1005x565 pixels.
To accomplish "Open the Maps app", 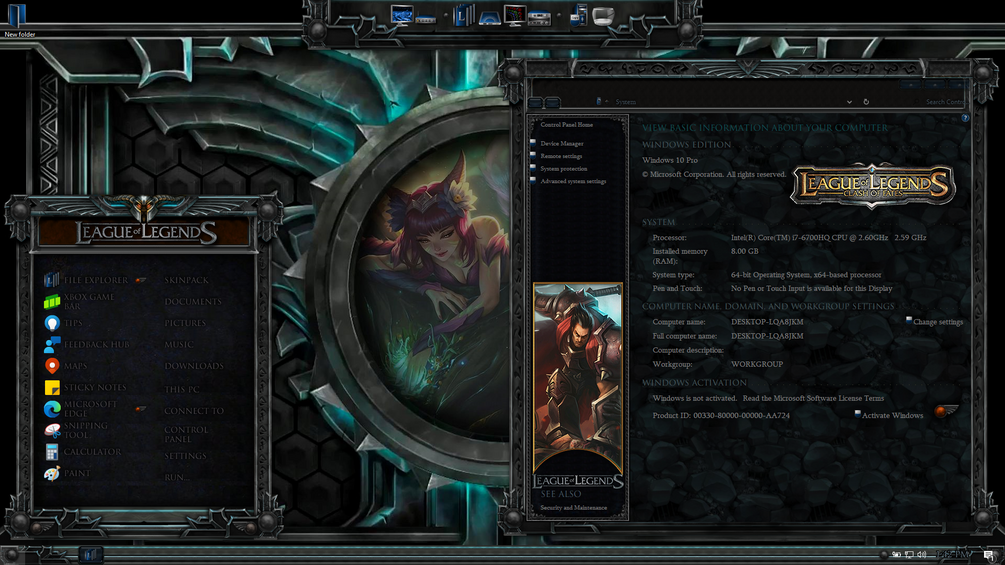I will [65, 366].
